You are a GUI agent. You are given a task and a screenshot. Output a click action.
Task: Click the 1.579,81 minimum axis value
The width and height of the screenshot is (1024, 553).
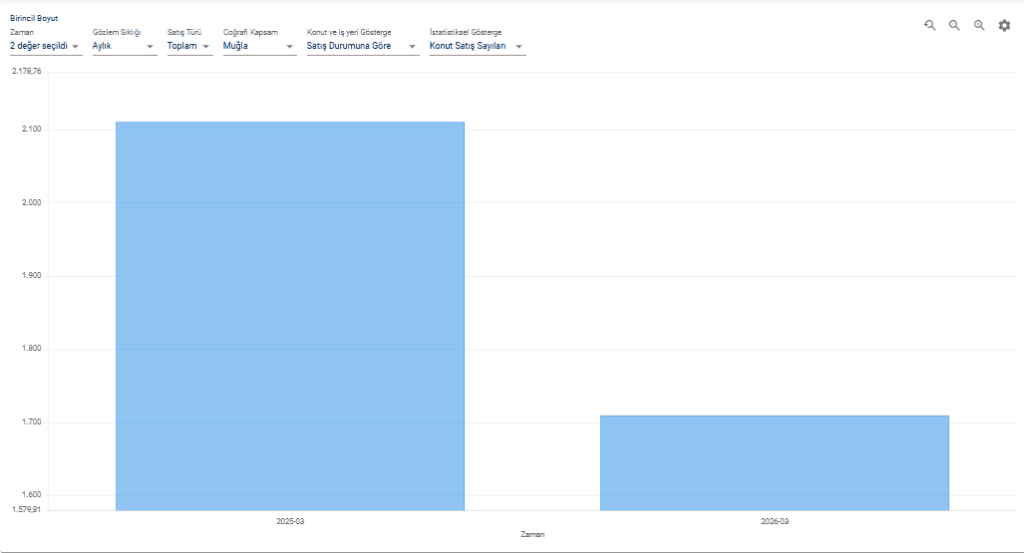27,509
